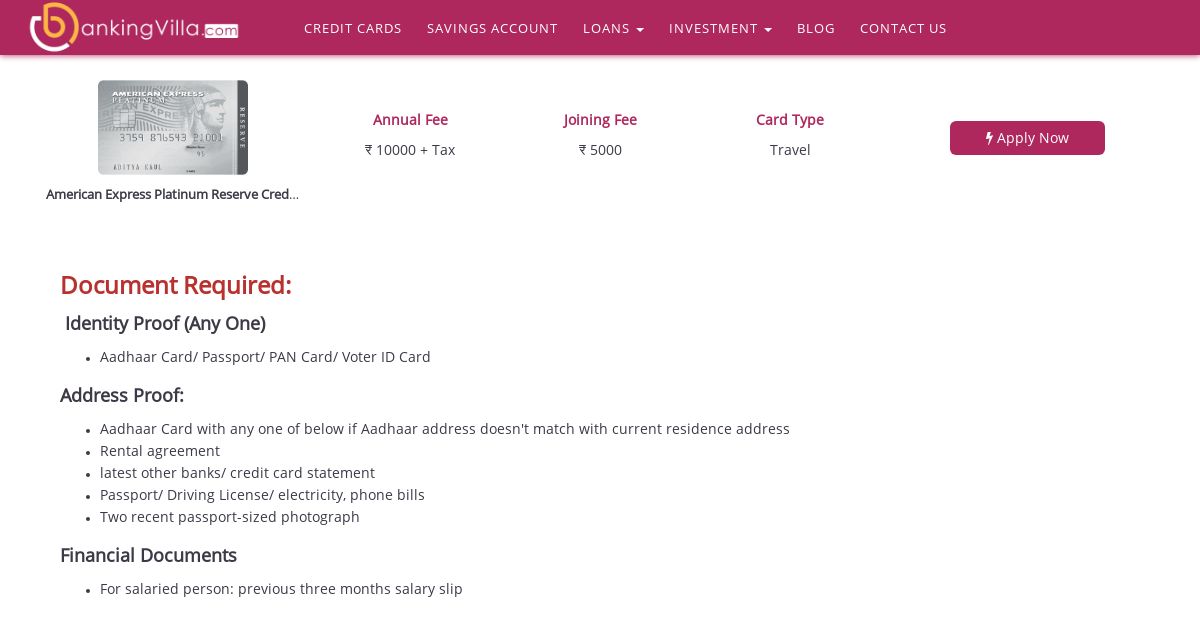Open the Credit Cards menu item

tap(353, 28)
